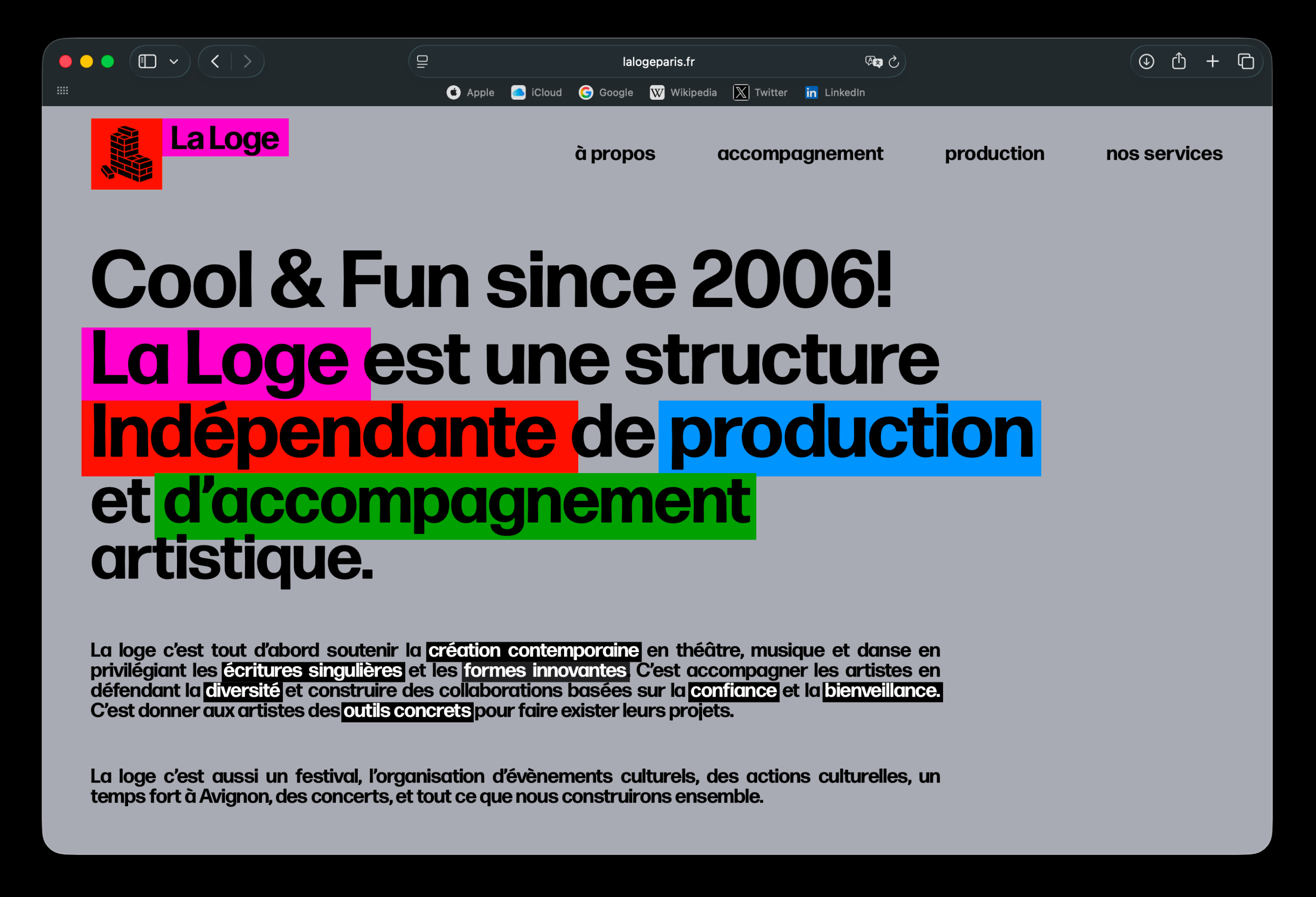The image size is (1316, 897).
Task: Open the à propos menu
Action: pyautogui.click(x=615, y=153)
